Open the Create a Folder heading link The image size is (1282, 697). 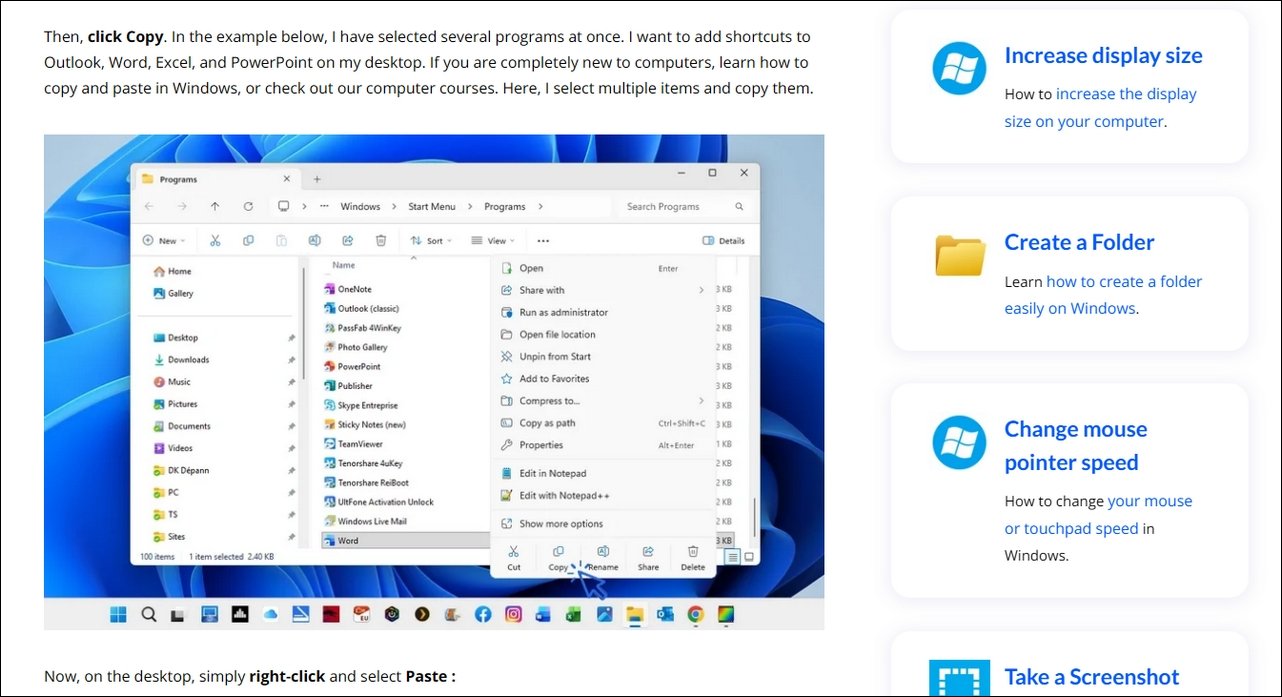1079,242
